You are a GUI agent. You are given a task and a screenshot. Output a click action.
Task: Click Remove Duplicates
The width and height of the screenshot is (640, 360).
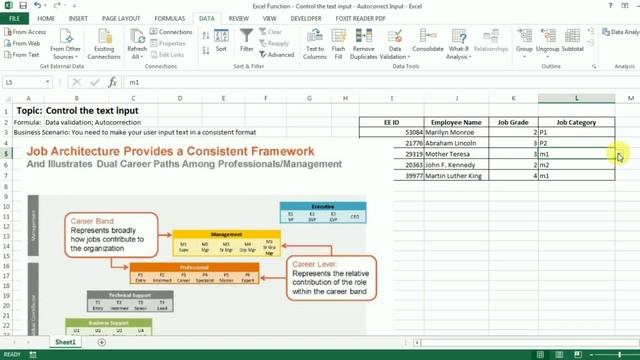point(363,44)
